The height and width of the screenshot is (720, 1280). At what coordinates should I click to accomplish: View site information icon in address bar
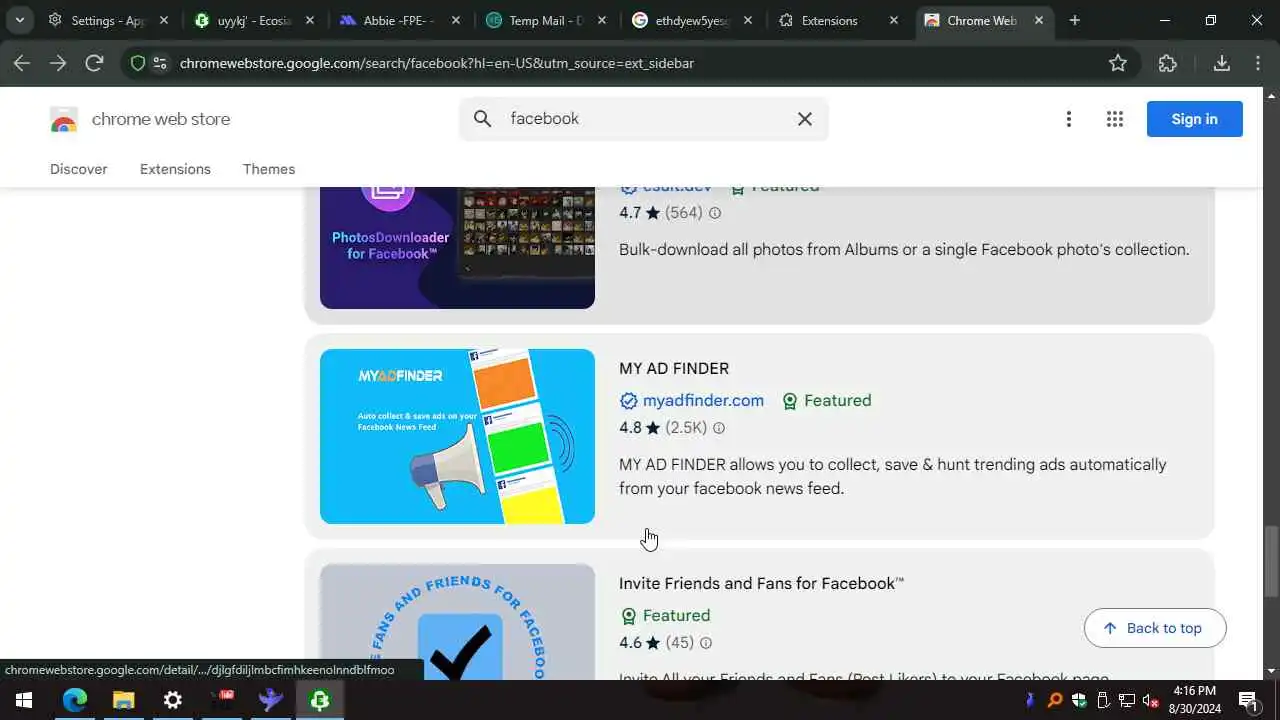[x=160, y=63]
